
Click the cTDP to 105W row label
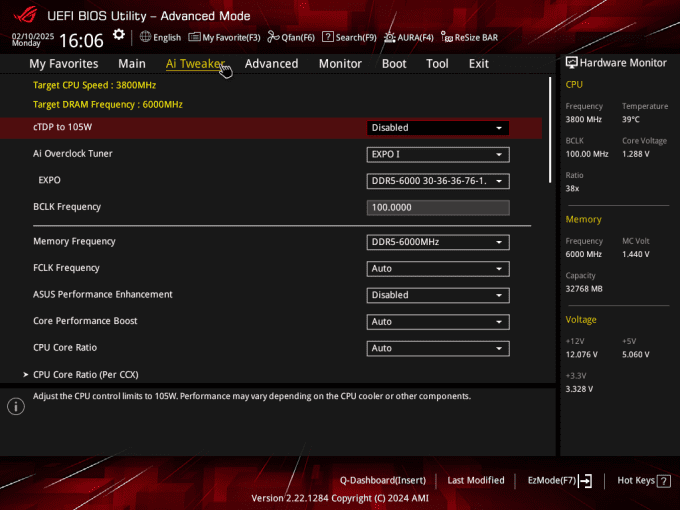click(x=62, y=127)
